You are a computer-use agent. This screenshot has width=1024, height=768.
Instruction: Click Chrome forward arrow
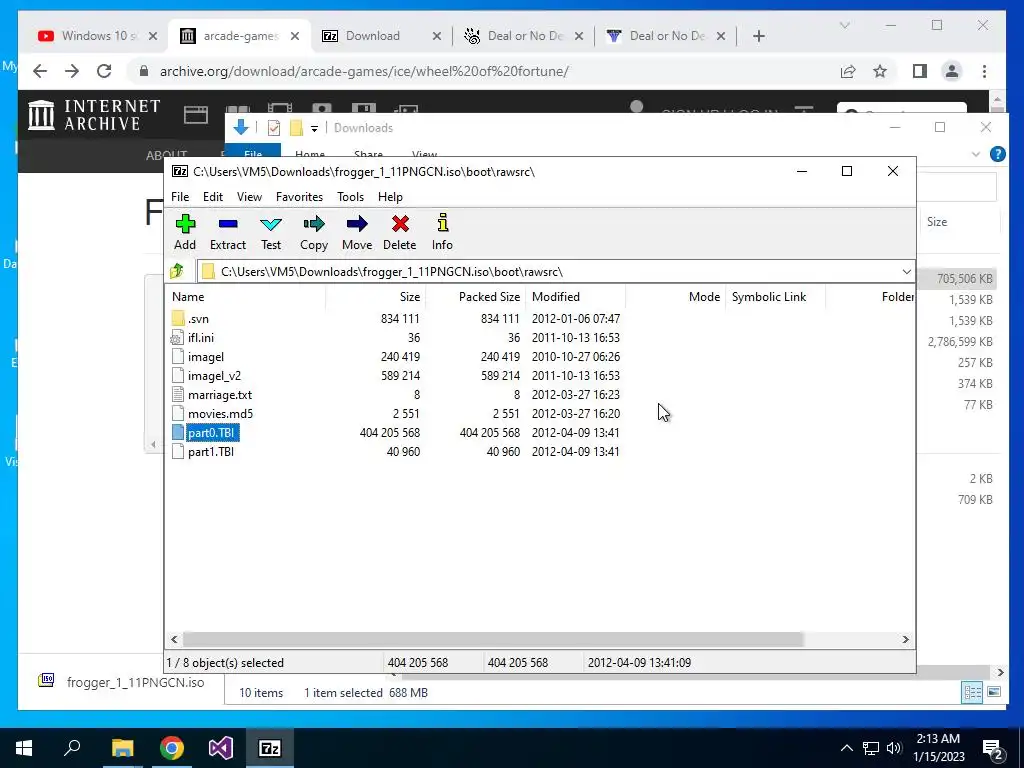(x=72, y=71)
